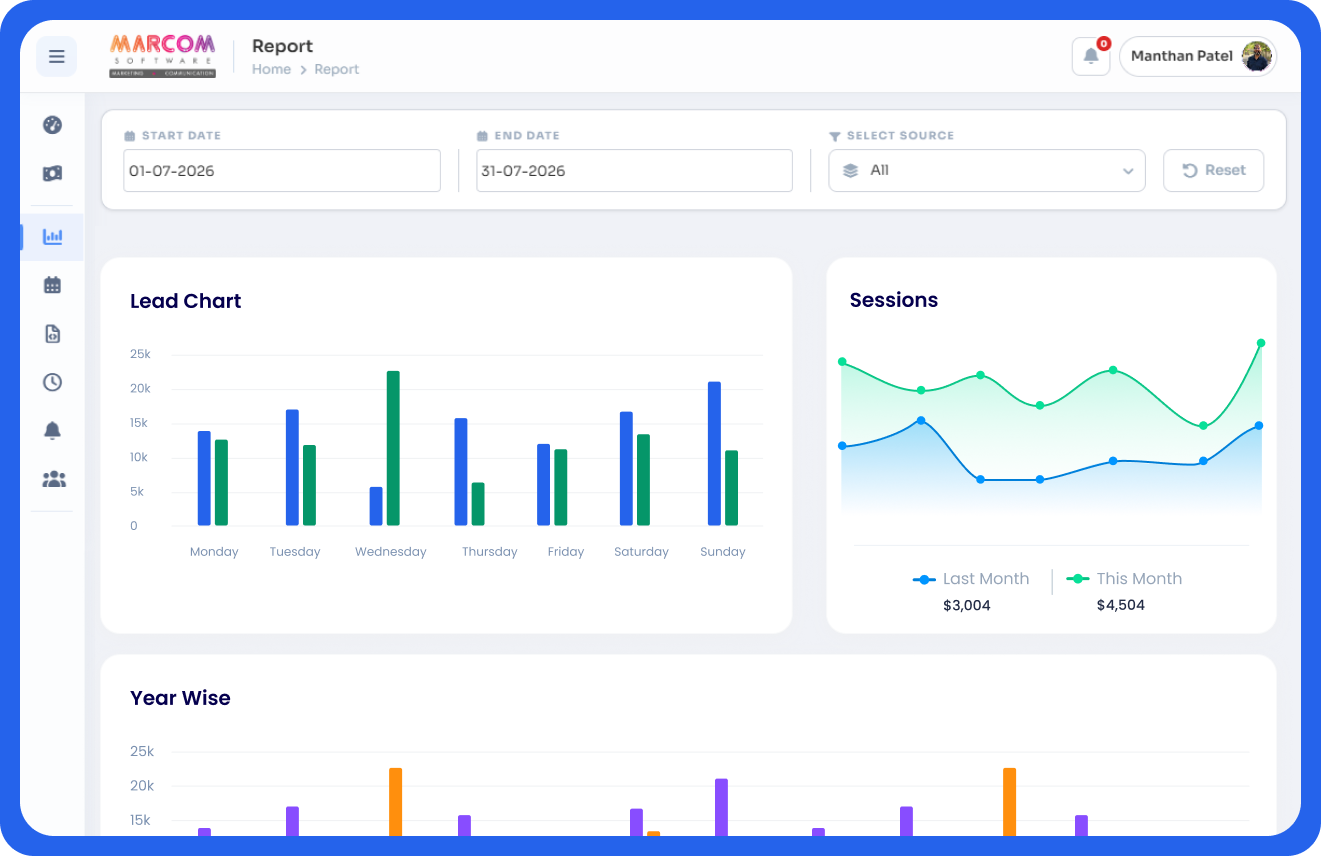
Task: Toggle Last Month legend series
Action: 971,579
